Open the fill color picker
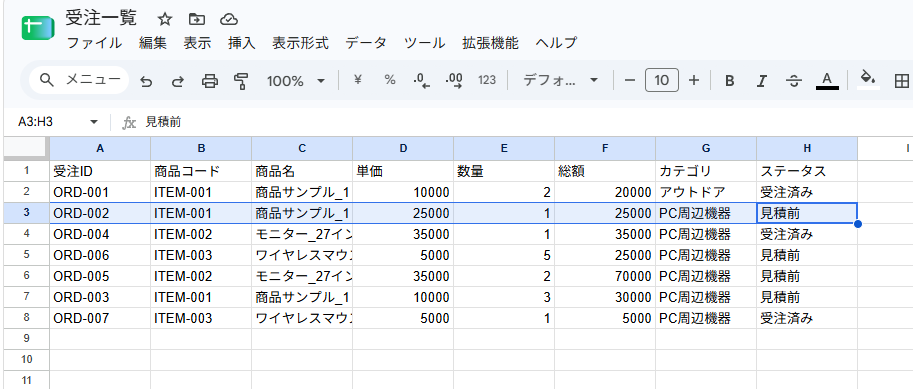Screen dimensions: 913x389 click(868, 80)
